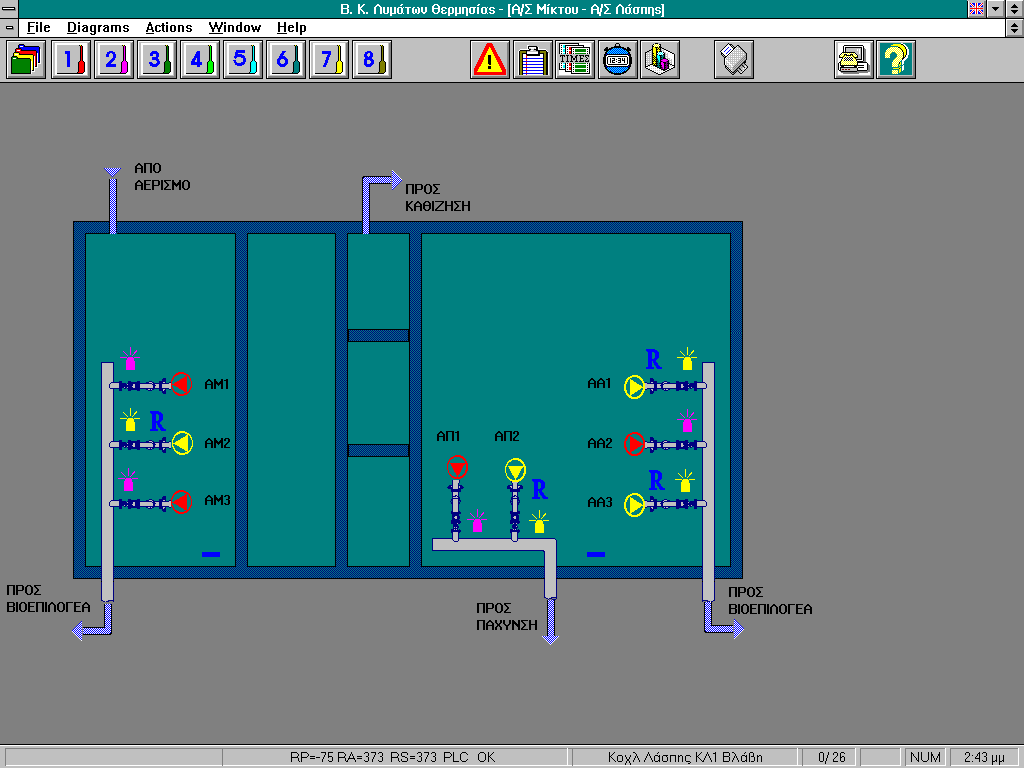Open the telephone computer communication icon
Viewport: 1024px width, 768px height.
854,60
